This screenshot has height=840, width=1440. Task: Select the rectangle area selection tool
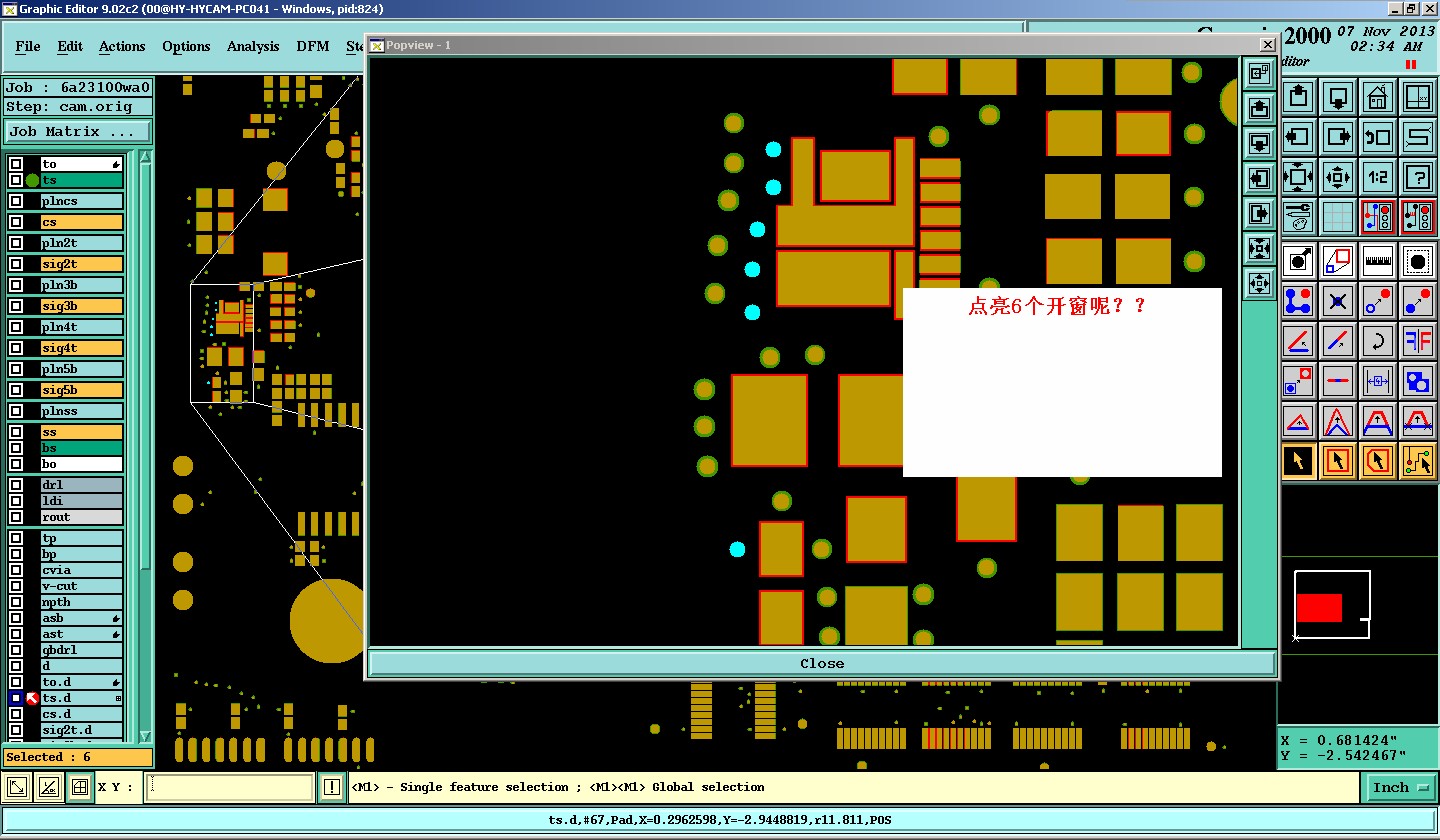(x=1338, y=461)
